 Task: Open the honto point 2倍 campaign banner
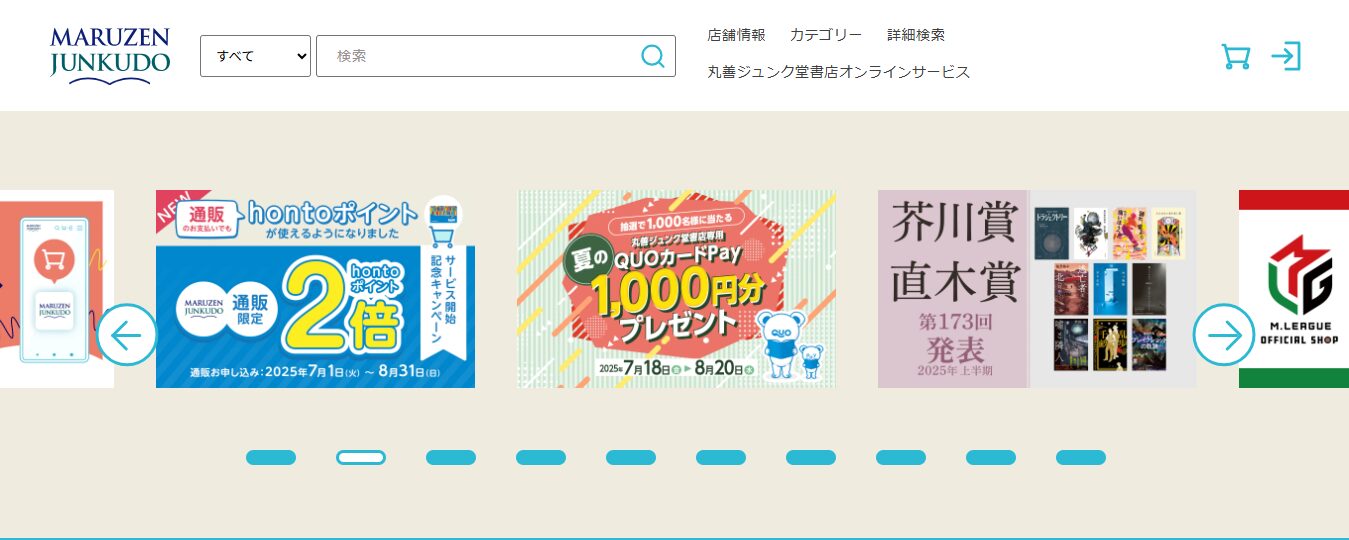(315, 289)
